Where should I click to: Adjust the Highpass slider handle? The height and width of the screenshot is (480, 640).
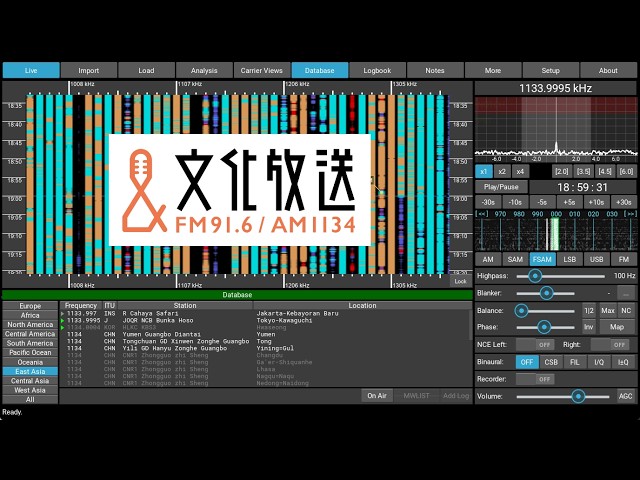click(535, 276)
